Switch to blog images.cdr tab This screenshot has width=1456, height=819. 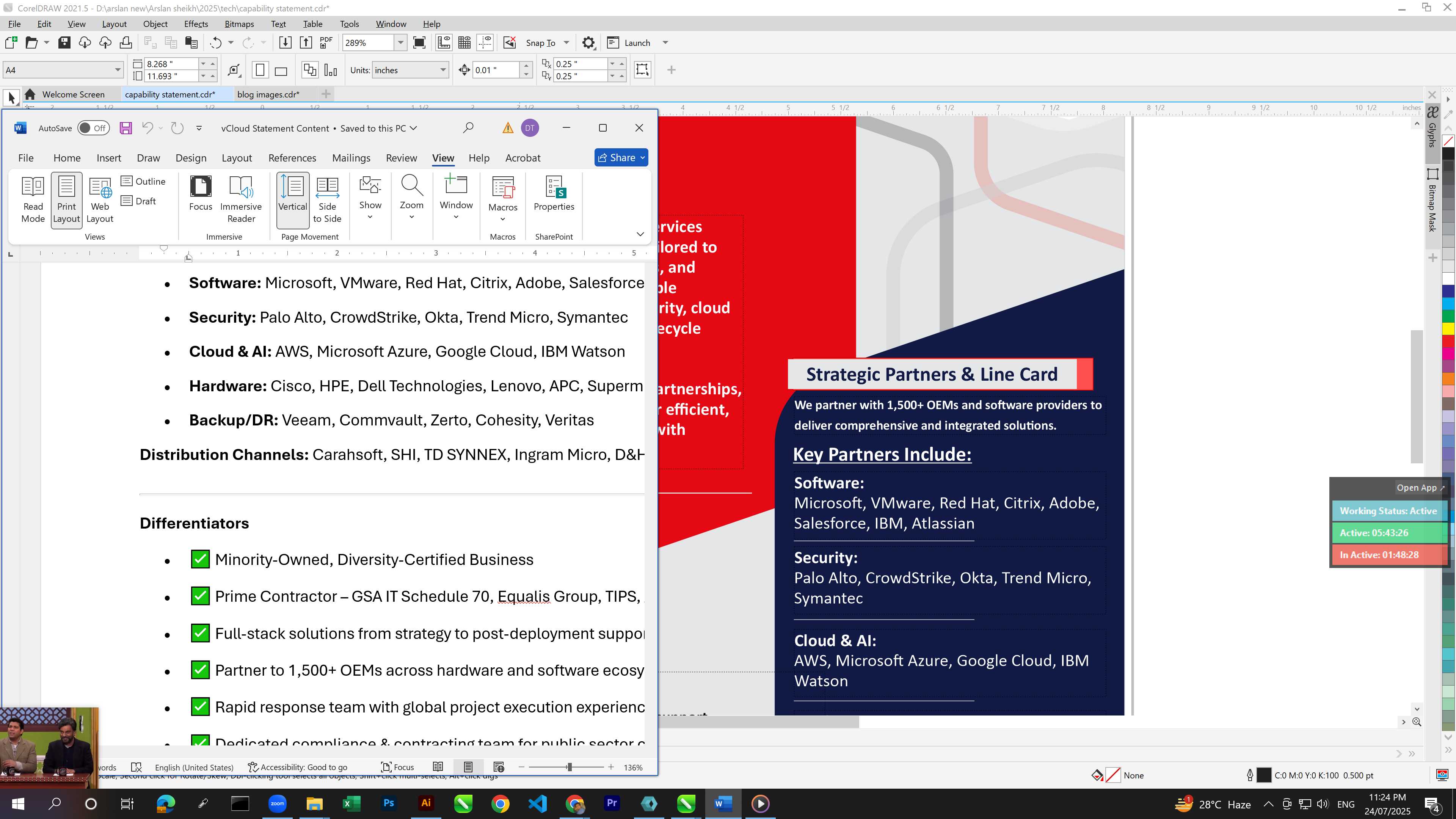point(268,94)
